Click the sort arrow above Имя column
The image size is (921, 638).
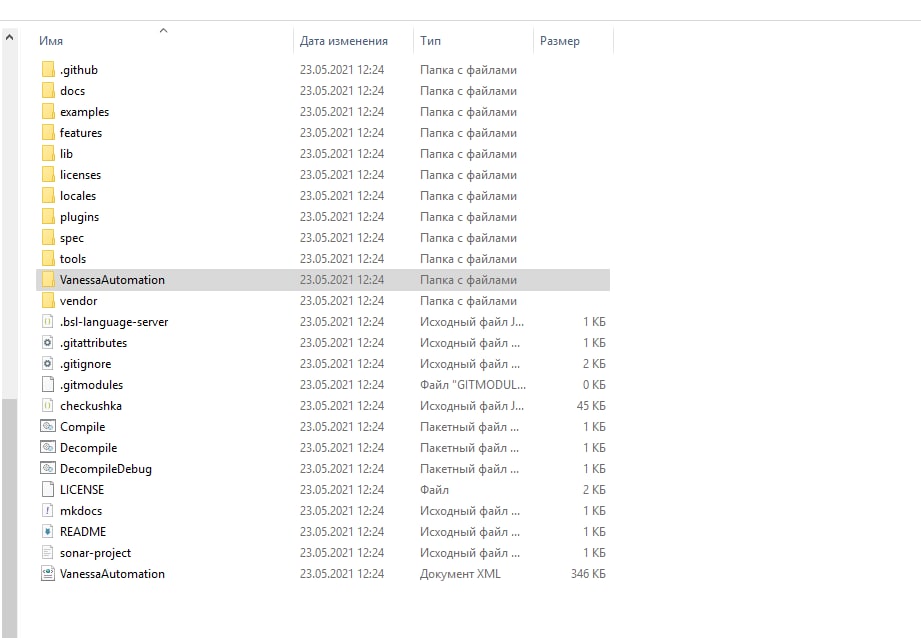[x=163, y=31]
